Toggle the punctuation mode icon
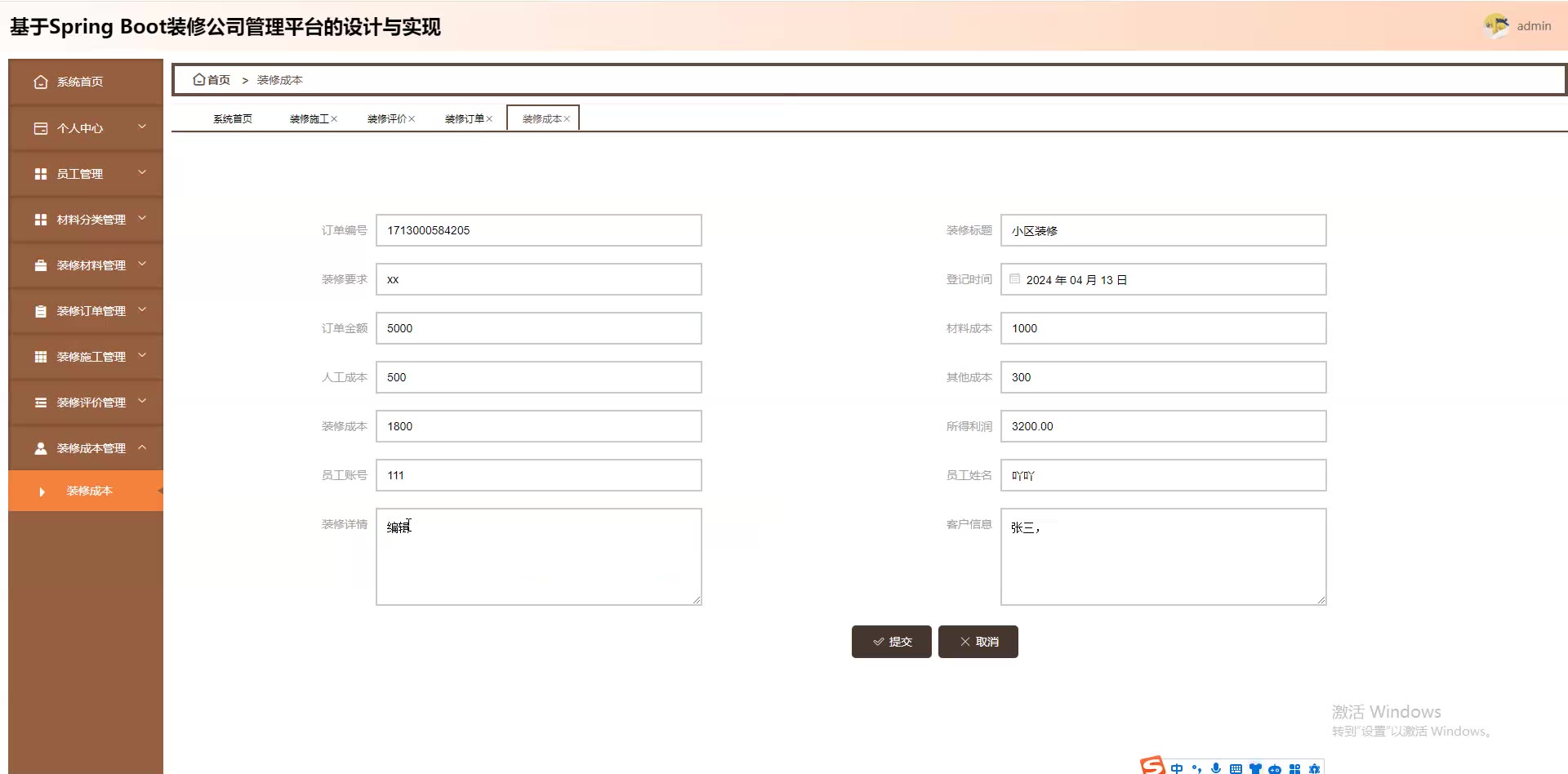 tap(1196, 768)
